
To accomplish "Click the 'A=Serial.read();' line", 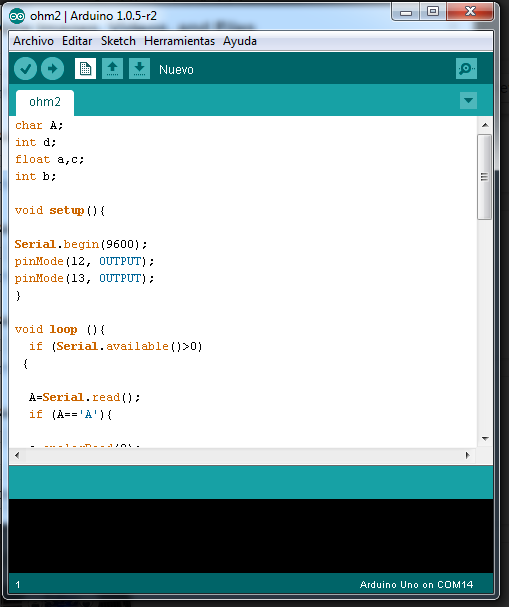I will pos(84,398).
